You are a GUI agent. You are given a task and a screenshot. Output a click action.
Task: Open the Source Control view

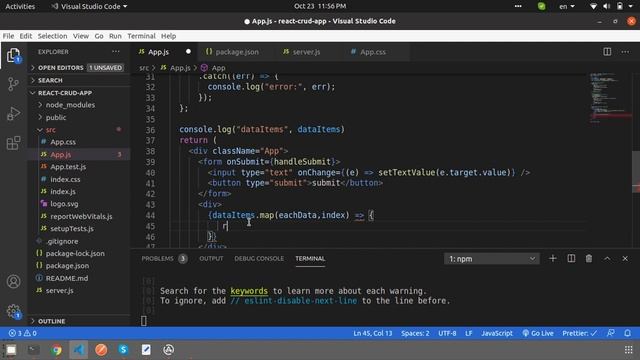13,84
